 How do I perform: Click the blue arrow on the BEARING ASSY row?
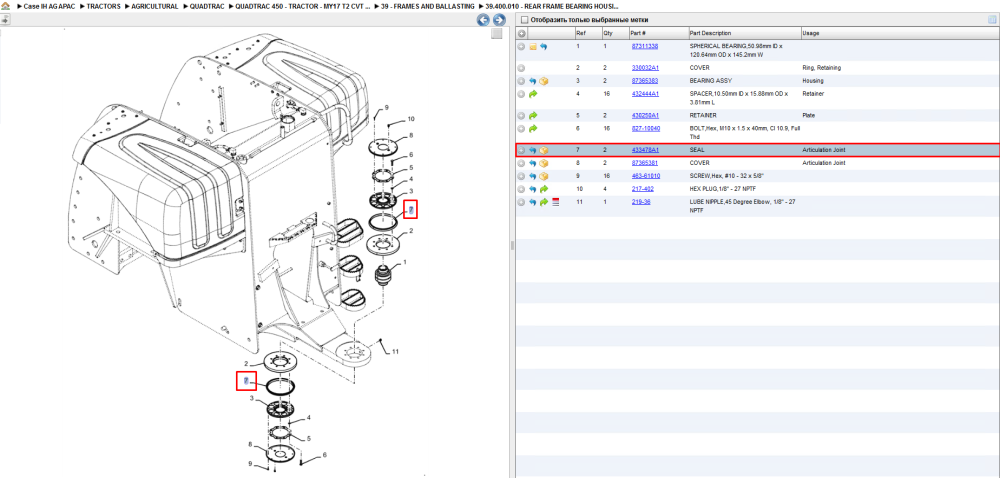coord(533,81)
